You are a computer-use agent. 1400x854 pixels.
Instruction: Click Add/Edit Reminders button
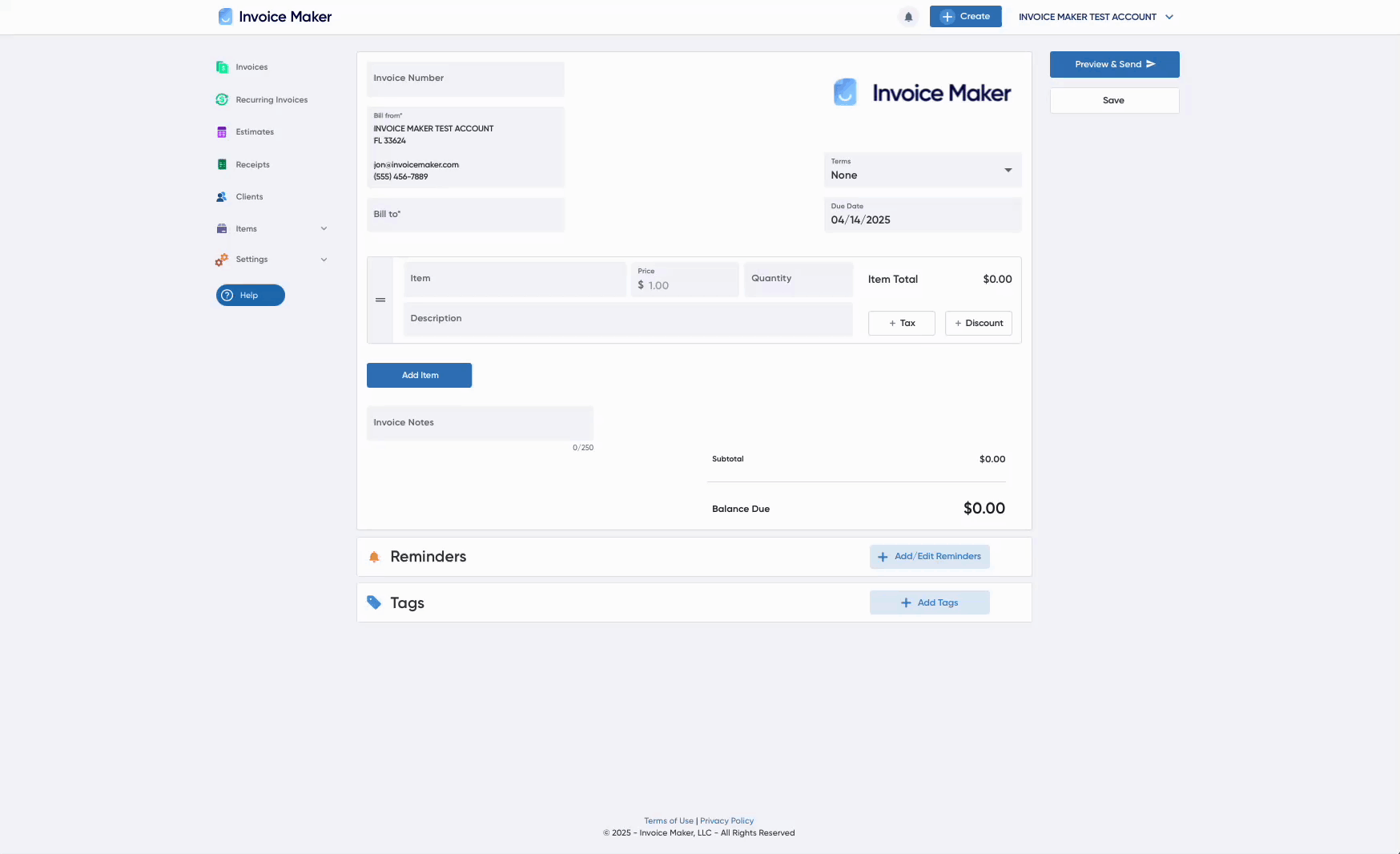pos(930,557)
